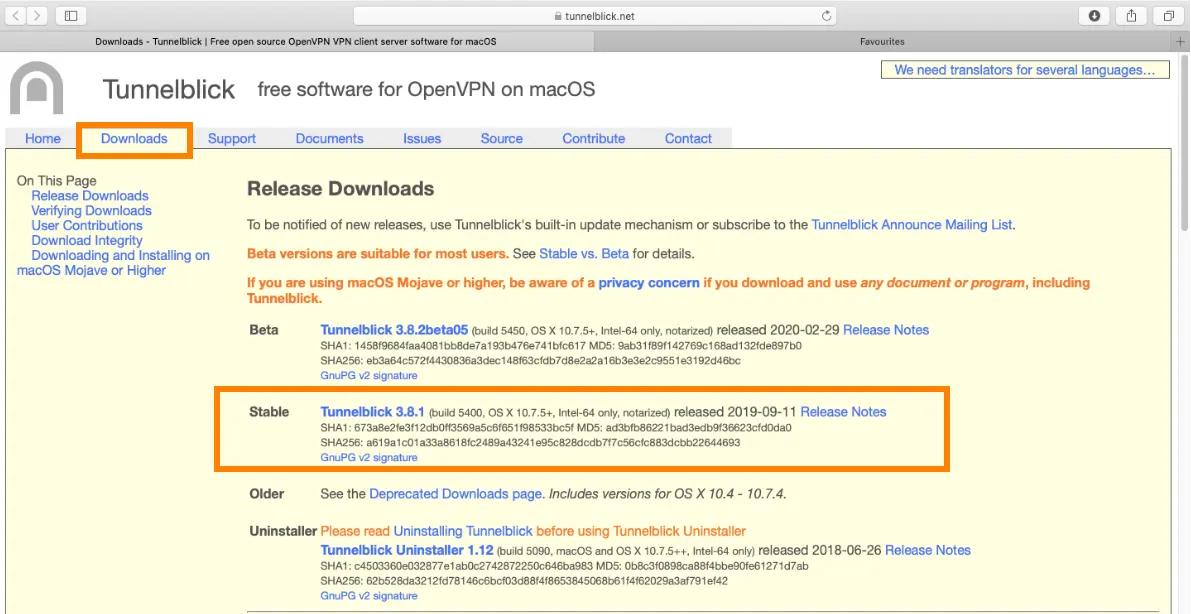Viewport: 1191px width, 614px height.
Task: Open Release Notes for the Beta release
Action: click(x=886, y=330)
